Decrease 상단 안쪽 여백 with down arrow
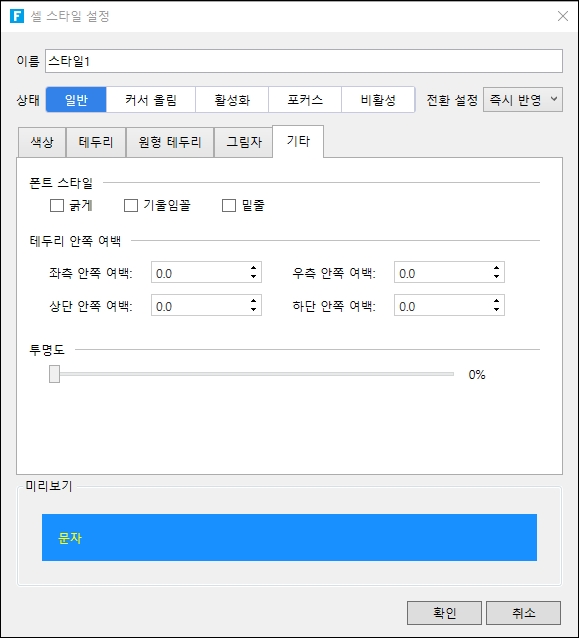This screenshot has width=579, height=638. [253, 310]
